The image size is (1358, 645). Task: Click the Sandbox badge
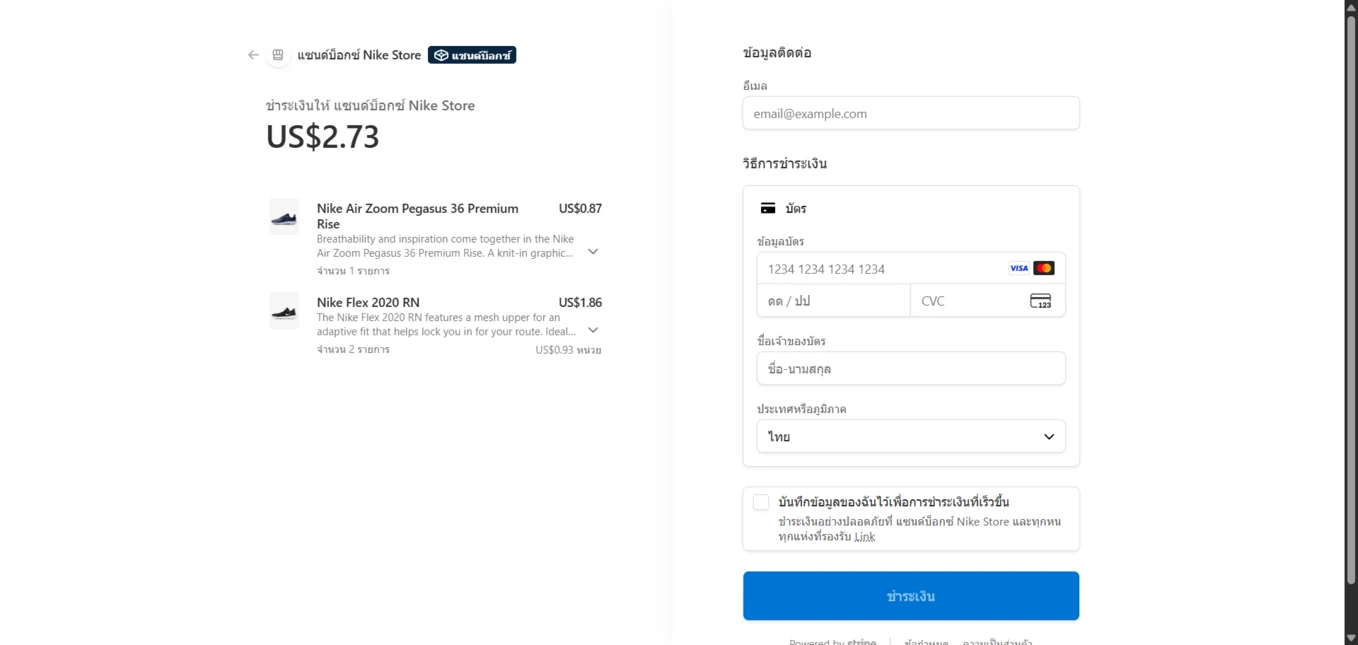pyautogui.click(x=472, y=55)
